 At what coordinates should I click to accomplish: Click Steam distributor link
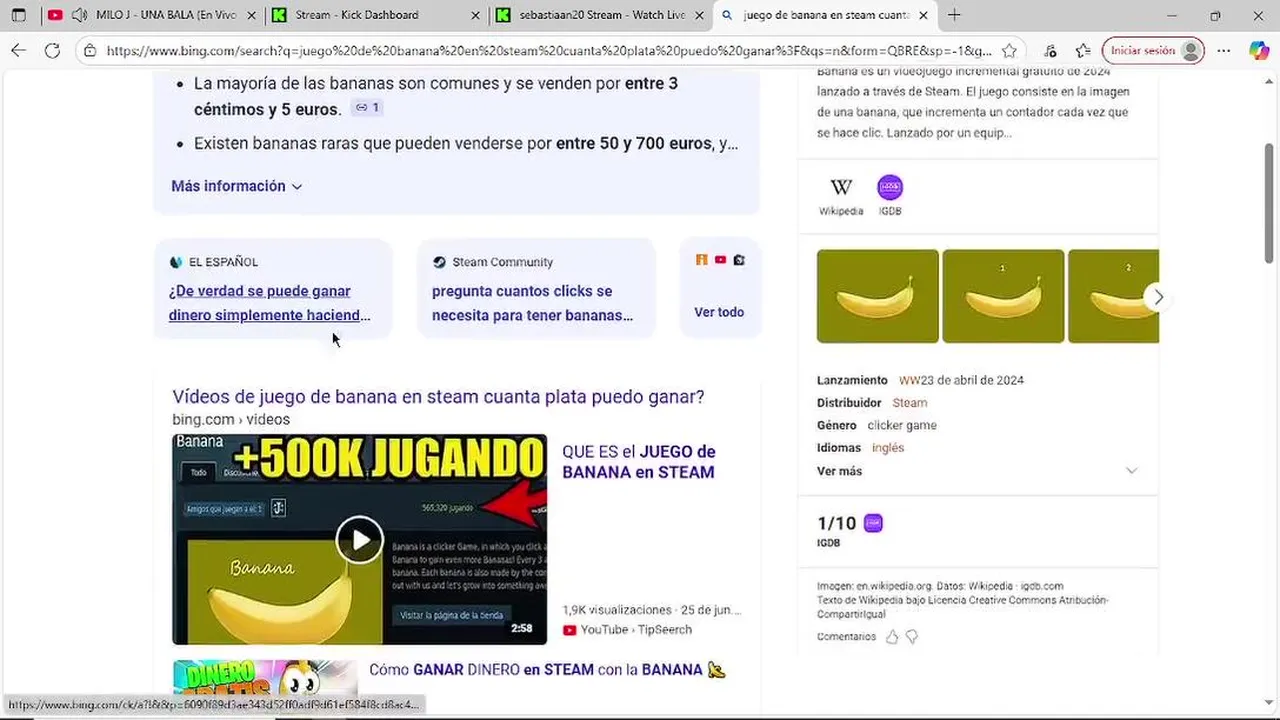pyautogui.click(x=909, y=403)
